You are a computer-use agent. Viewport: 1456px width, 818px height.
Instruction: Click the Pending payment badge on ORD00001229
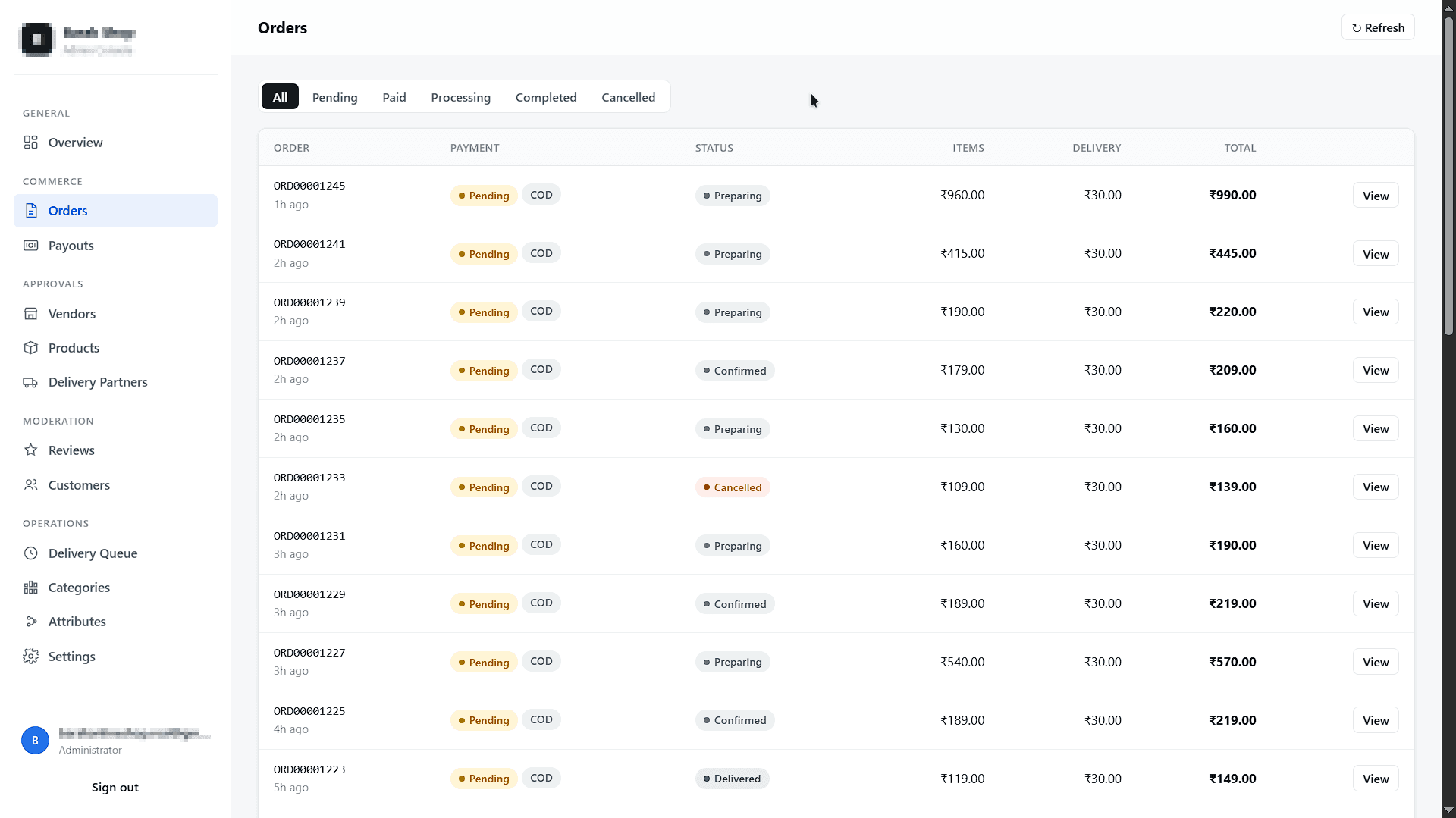[x=484, y=604]
